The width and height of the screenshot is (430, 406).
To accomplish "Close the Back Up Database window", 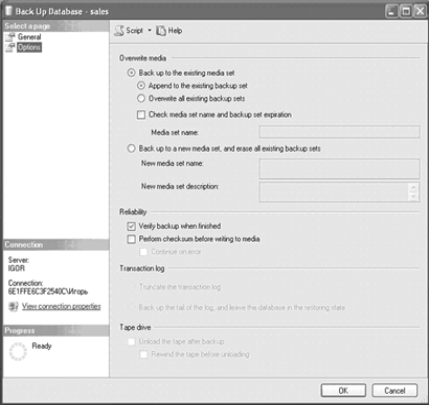I will pos(420,12).
